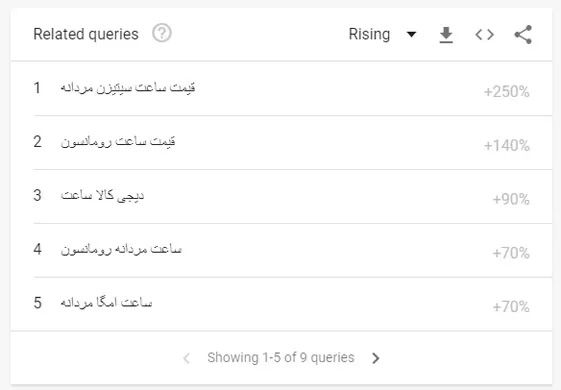
Task: Click the rank number 1
Action: pos(37,88)
